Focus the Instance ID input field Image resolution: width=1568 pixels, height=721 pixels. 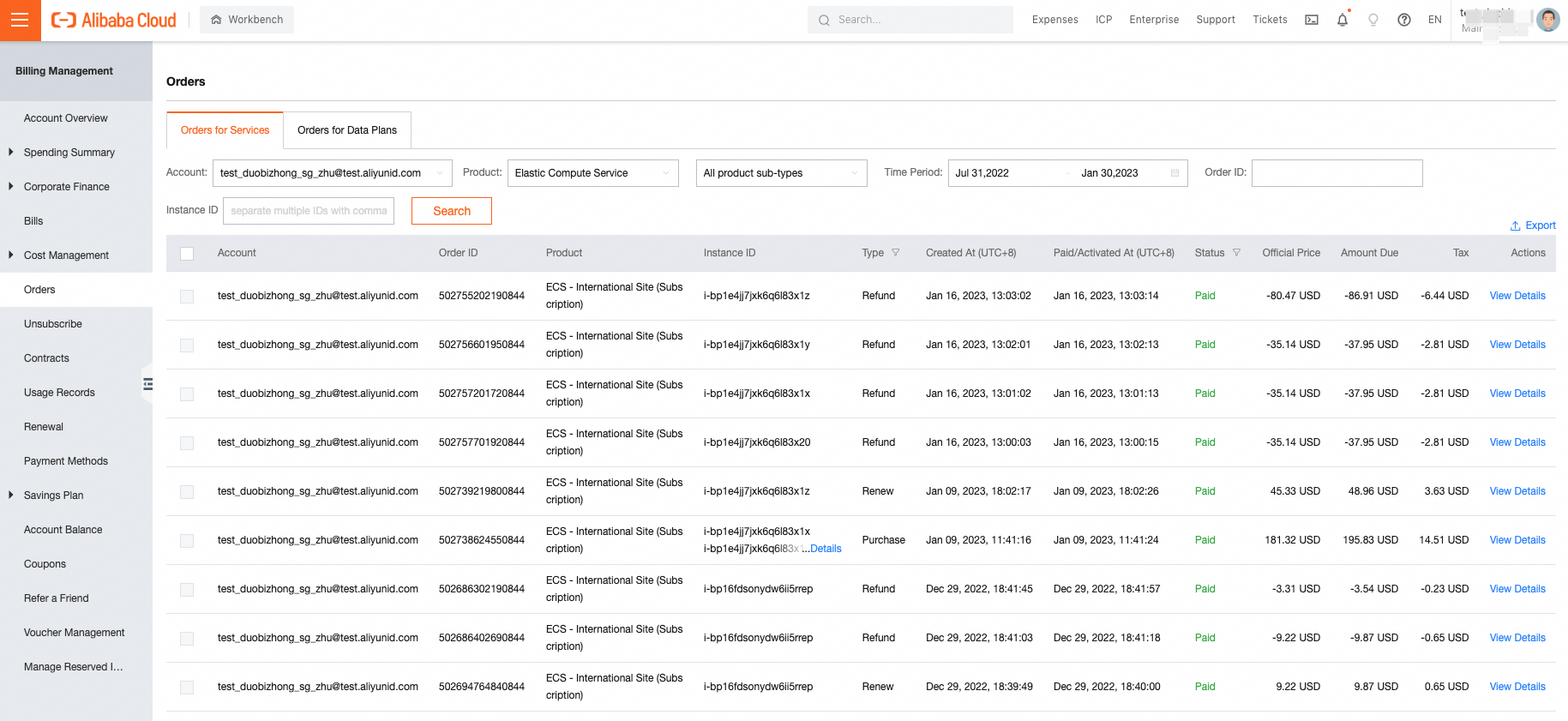309,211
